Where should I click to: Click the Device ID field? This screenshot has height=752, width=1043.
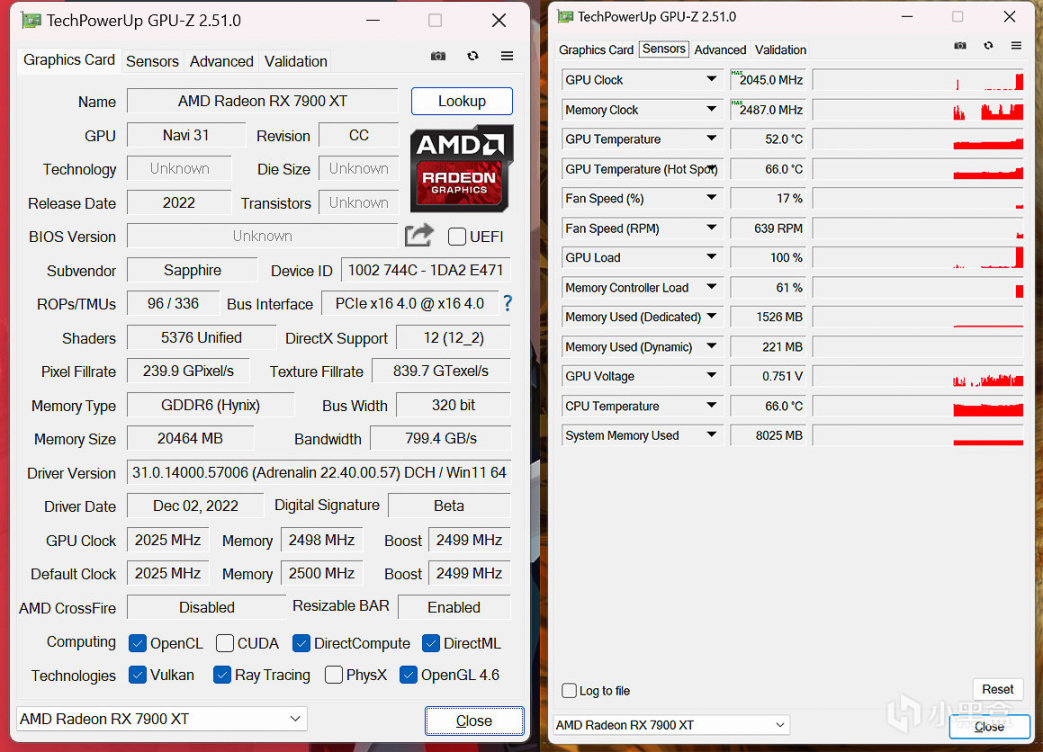pyautogui.click(x=426, y=270)
